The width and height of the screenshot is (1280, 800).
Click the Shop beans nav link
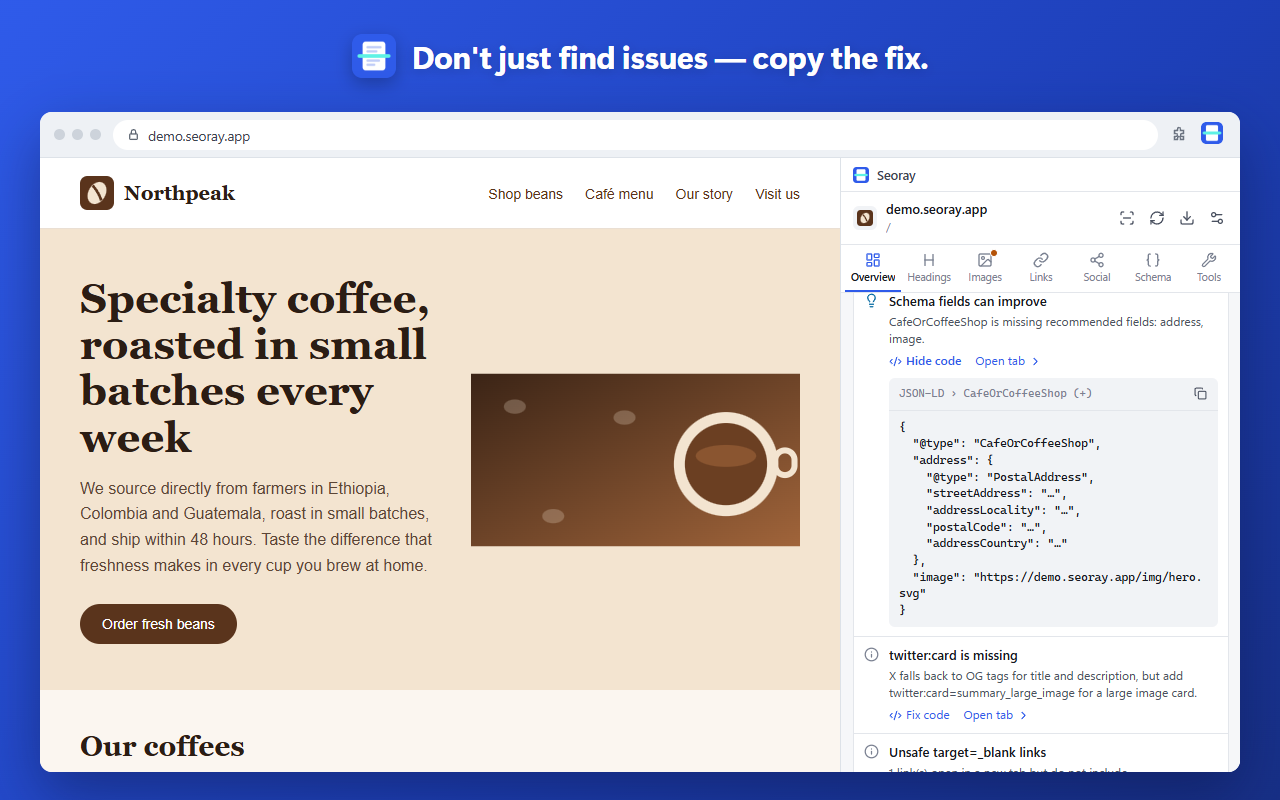pos(525,194)
